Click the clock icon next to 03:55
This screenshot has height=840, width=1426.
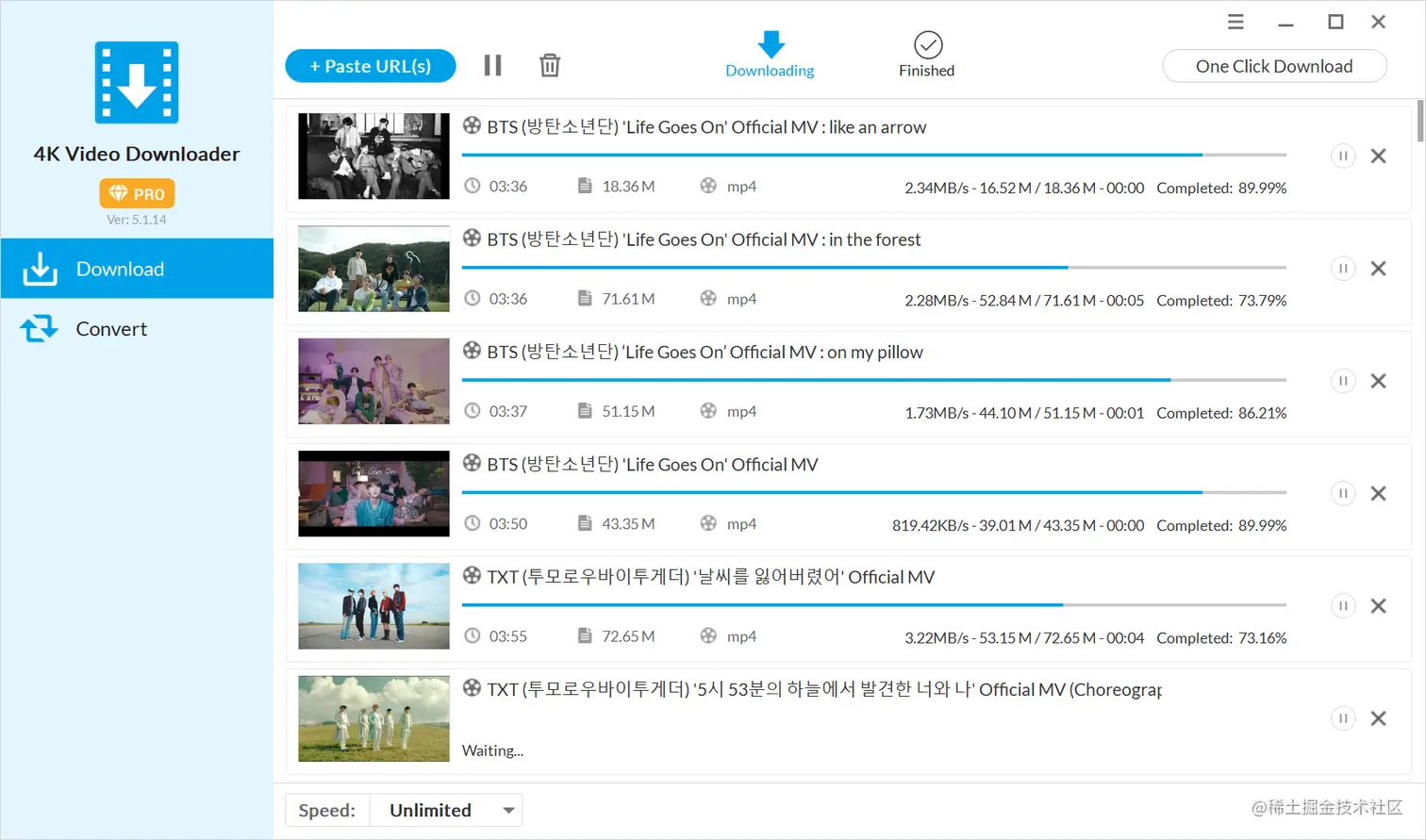coord(473,635)
